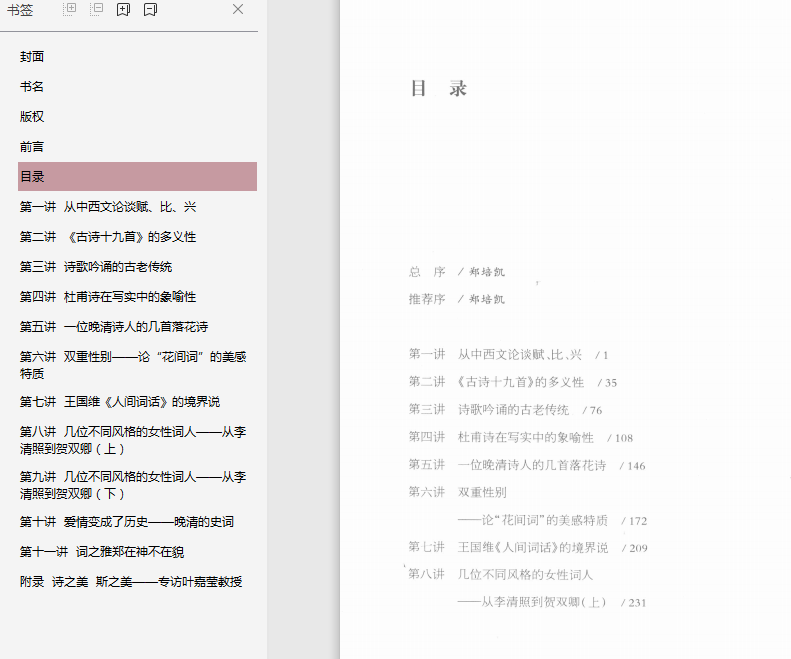Open bookmark 第一讲 从中西文论谈赋、比、兴
The height and width of the screenshot is (659, 791).
coord(108,206)
